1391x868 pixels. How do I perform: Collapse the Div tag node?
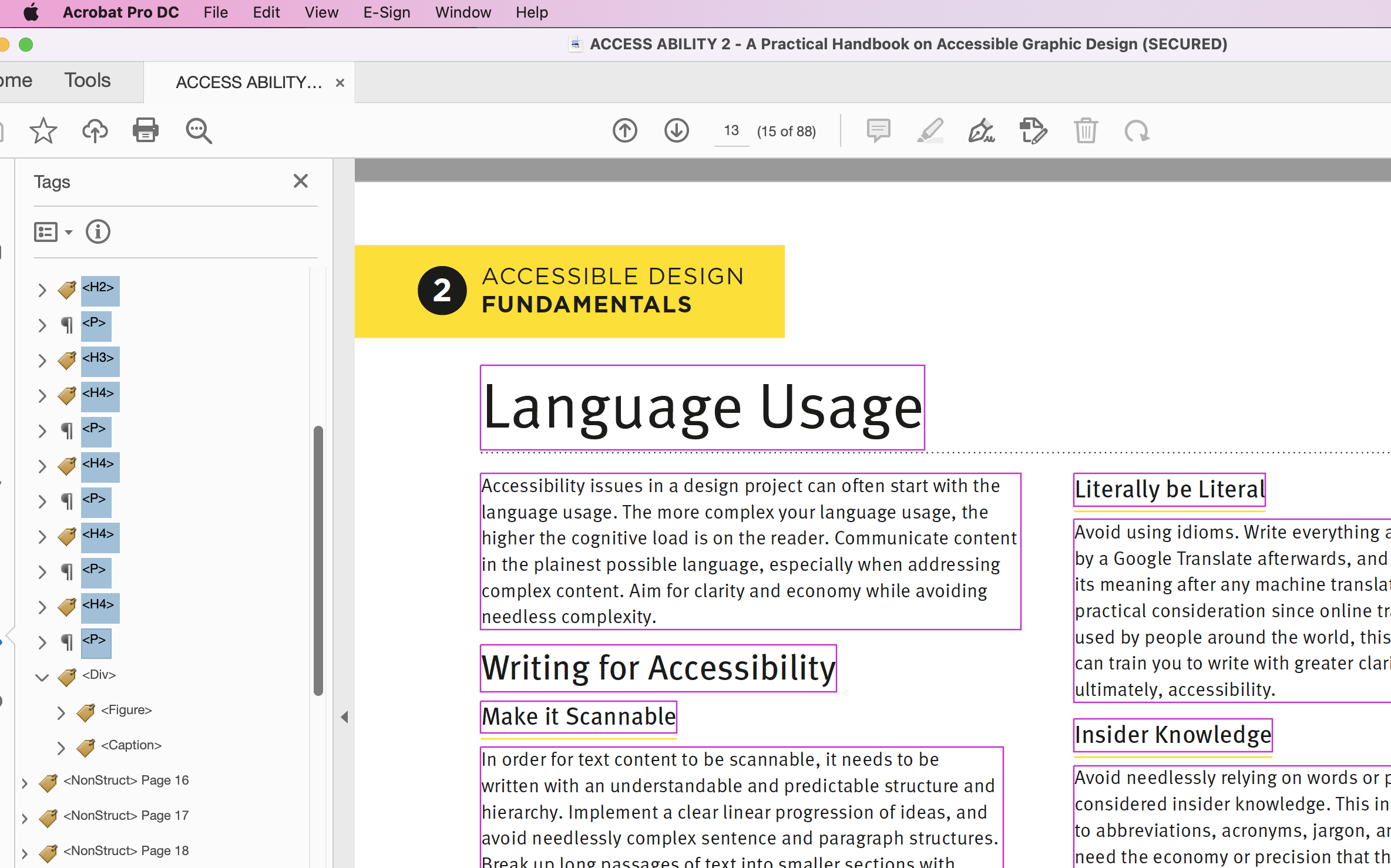pyautogui.click(x=42, y=677)
